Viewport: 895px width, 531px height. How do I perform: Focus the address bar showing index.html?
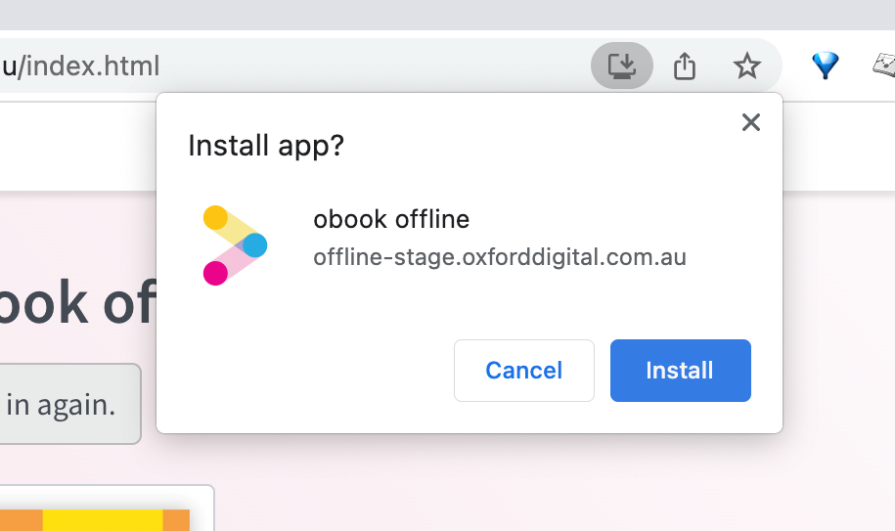pos(300,66)
